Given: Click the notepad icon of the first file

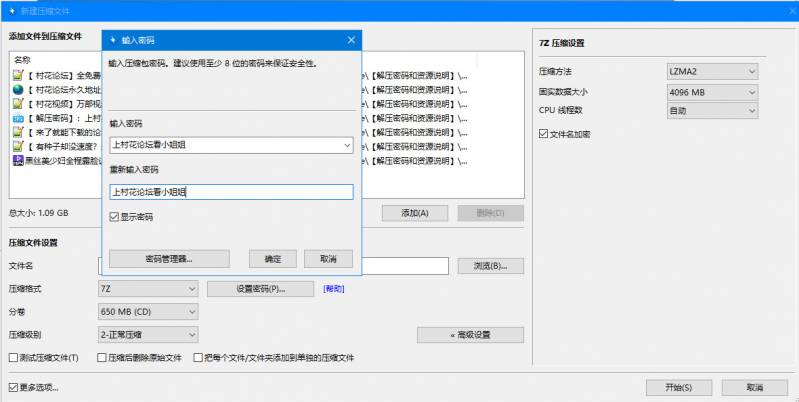Looking at the screenshot, I should click(18, 75).
